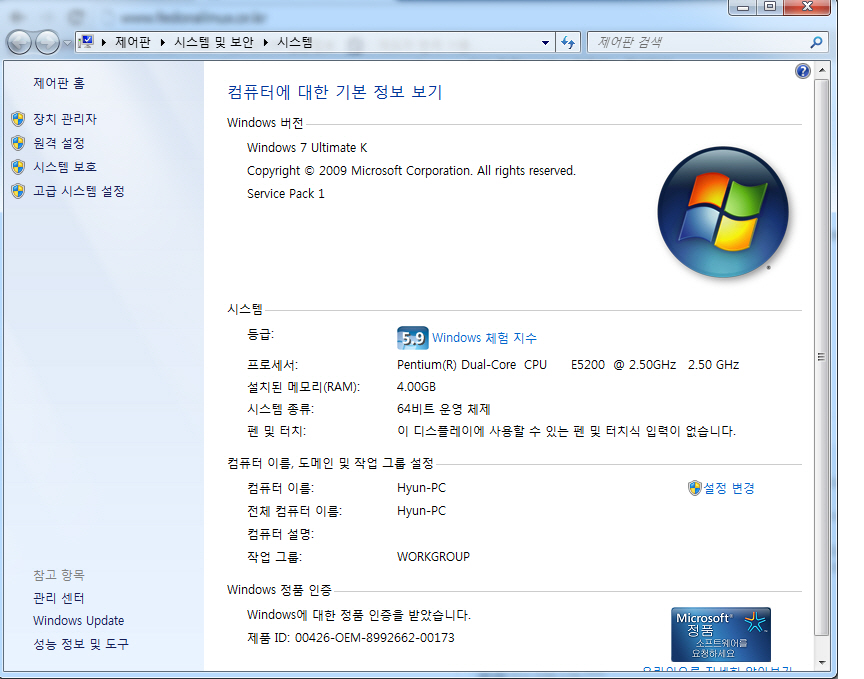
Task: Go to 제어판 홈
Action: click(x=58, y=83)
